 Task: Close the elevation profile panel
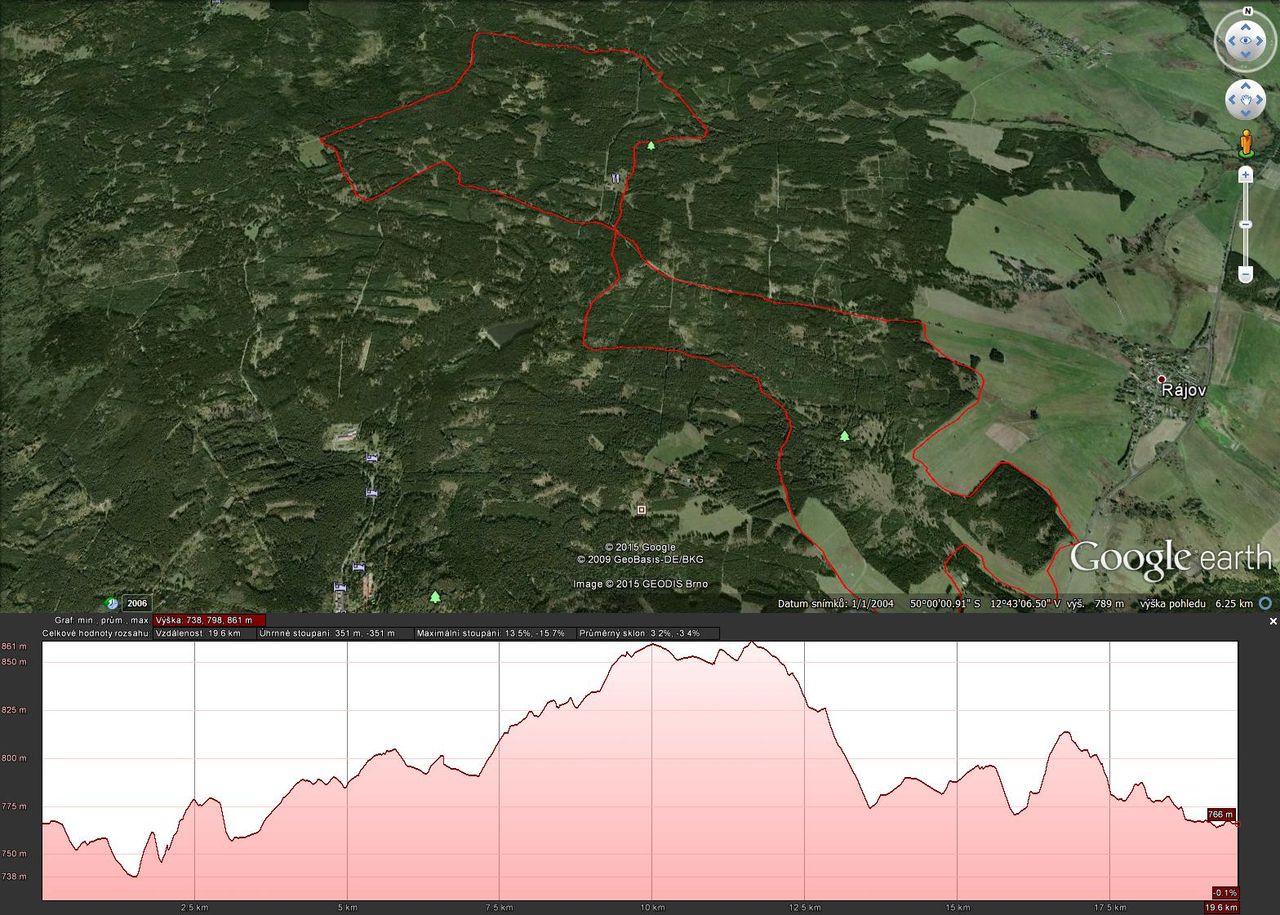pos(1273,621)
